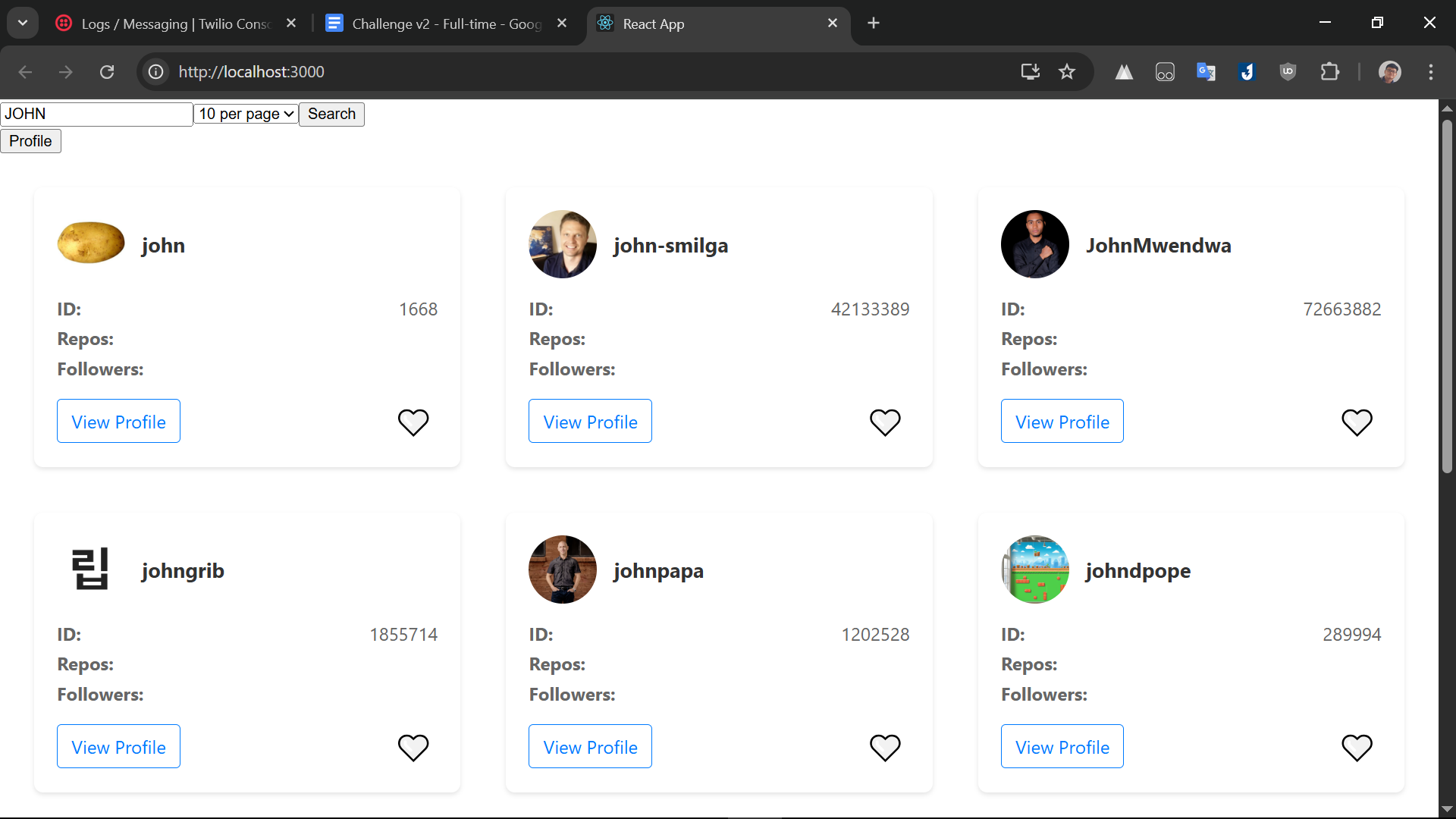The height and width of the screenshot is (819, 1456).
Task: Like the JohnMwendwa card heart icon
Action: [x=1357, y=422]
